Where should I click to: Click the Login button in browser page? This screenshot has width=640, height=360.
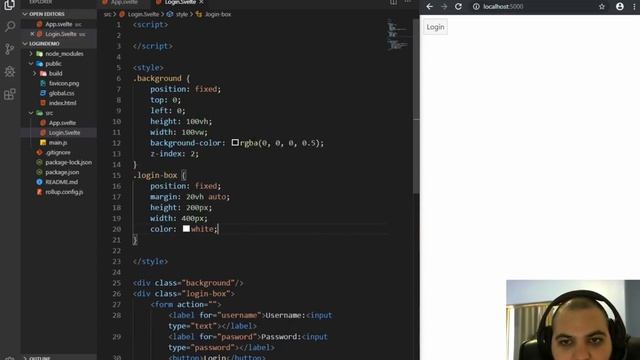point(435,27)
